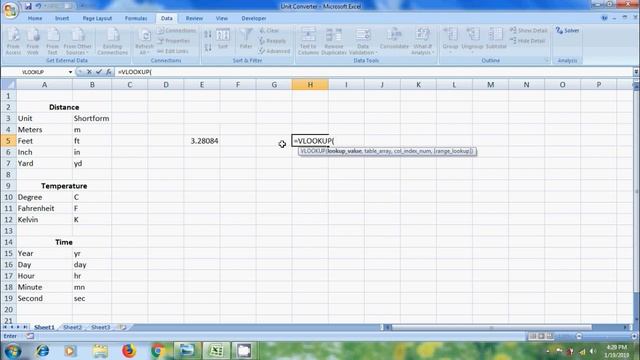The width and height of the screenshot is (640, 360).
Task: Switch to the Home tab
Action: pos(35,18)
